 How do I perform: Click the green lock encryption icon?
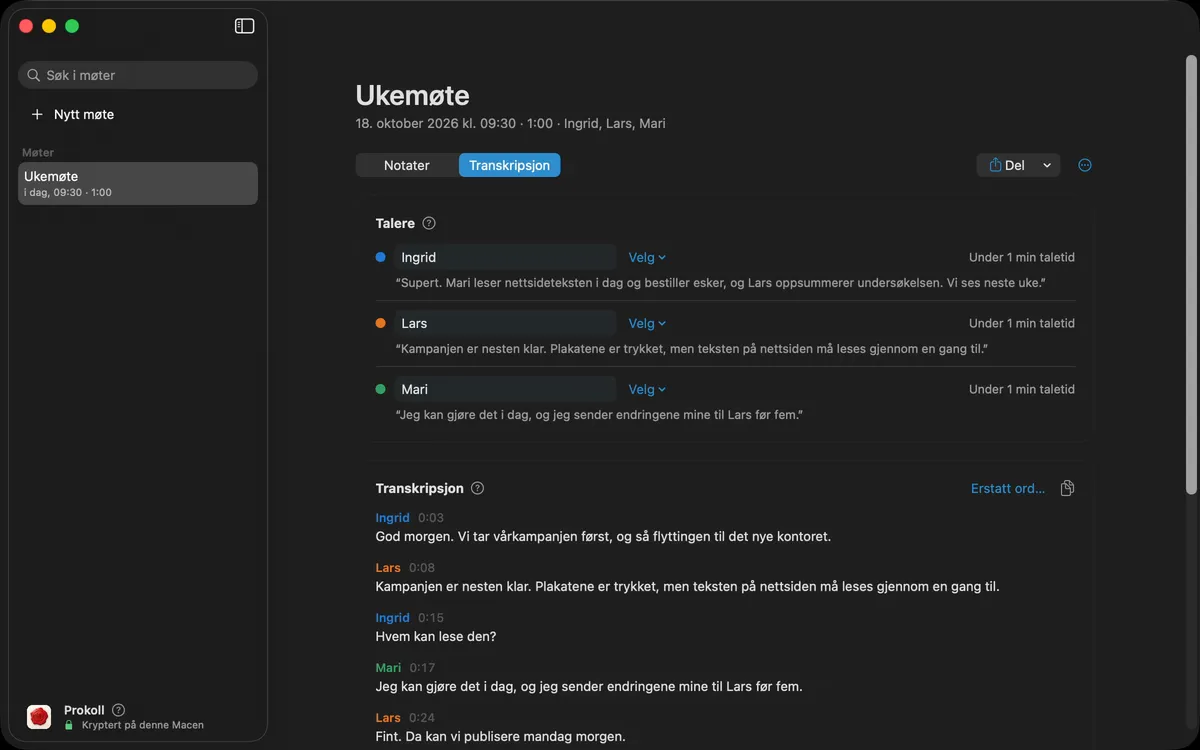click(x=69, y=725)
